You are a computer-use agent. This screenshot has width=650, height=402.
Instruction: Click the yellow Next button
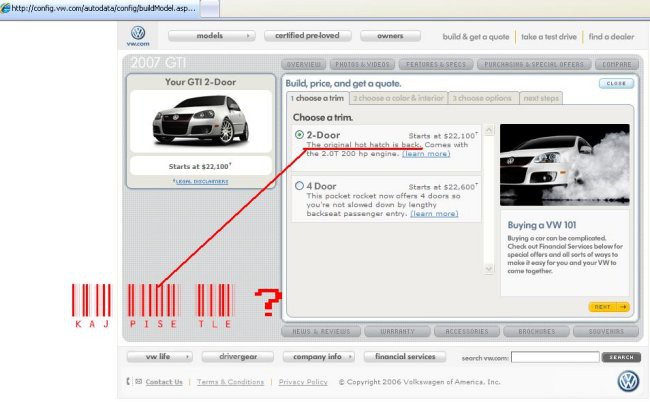[609, 307]
